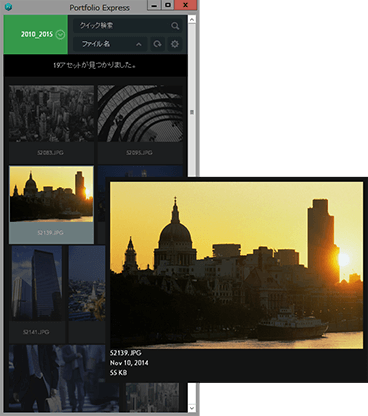This screenshot has width=368, height=416.
Task: Click the scrollbar thumb grip
Action: [192, 112]
